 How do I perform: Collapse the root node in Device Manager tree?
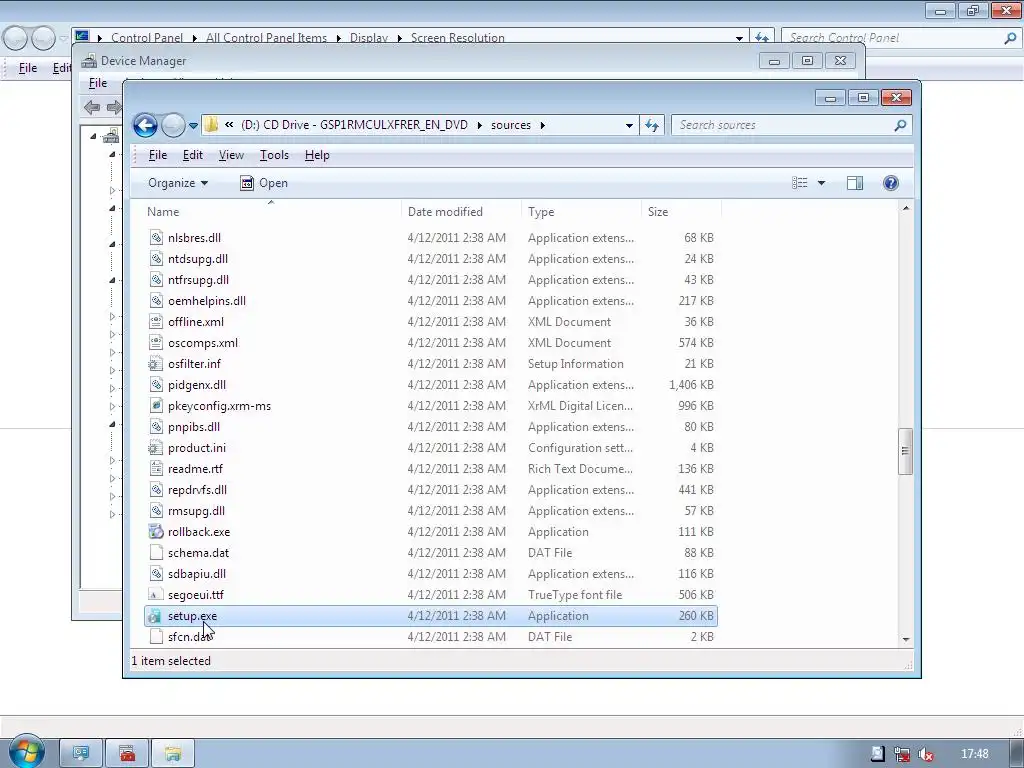tap(93, 136)
